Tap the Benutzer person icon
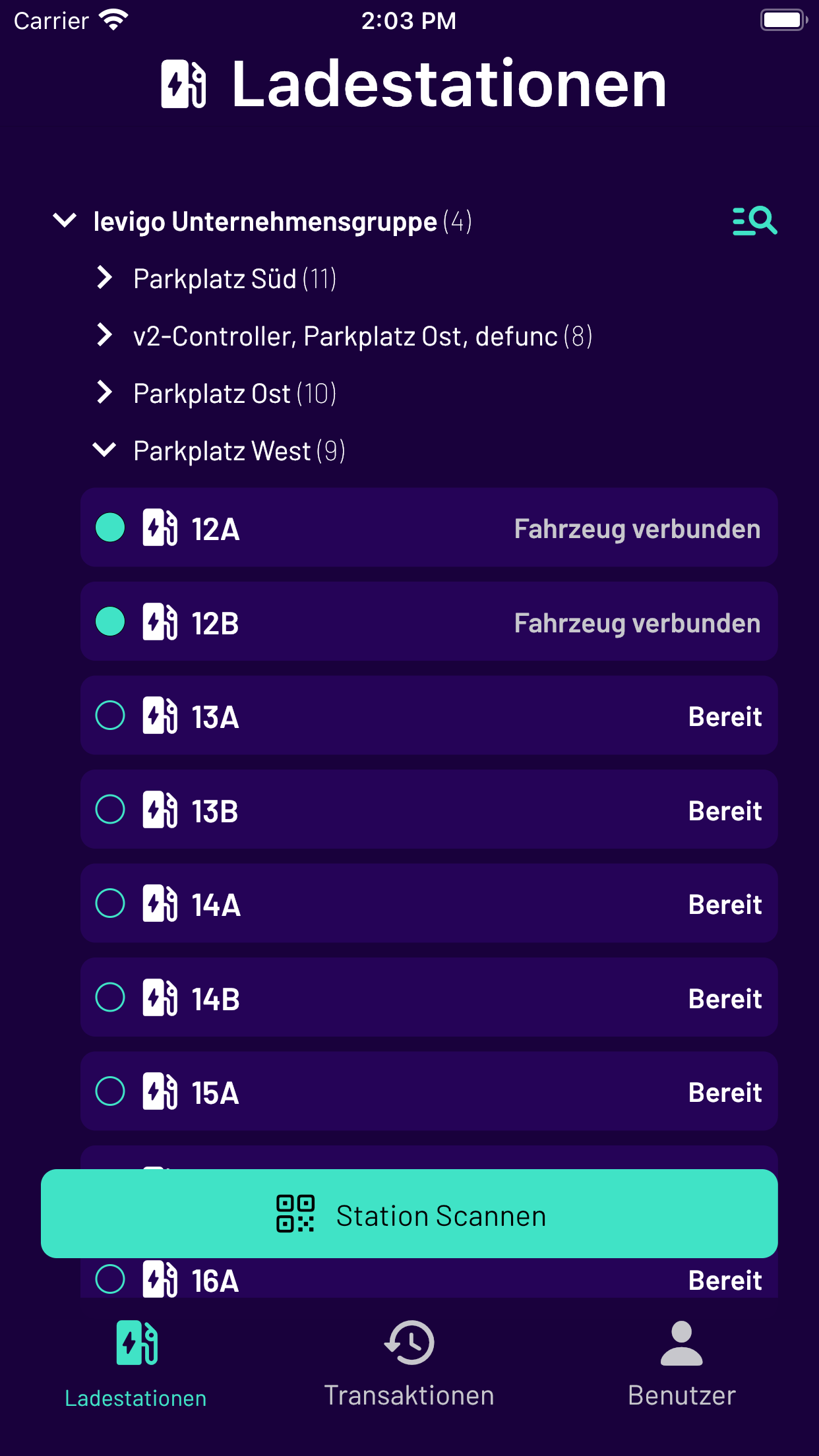 pos(682,1343)
